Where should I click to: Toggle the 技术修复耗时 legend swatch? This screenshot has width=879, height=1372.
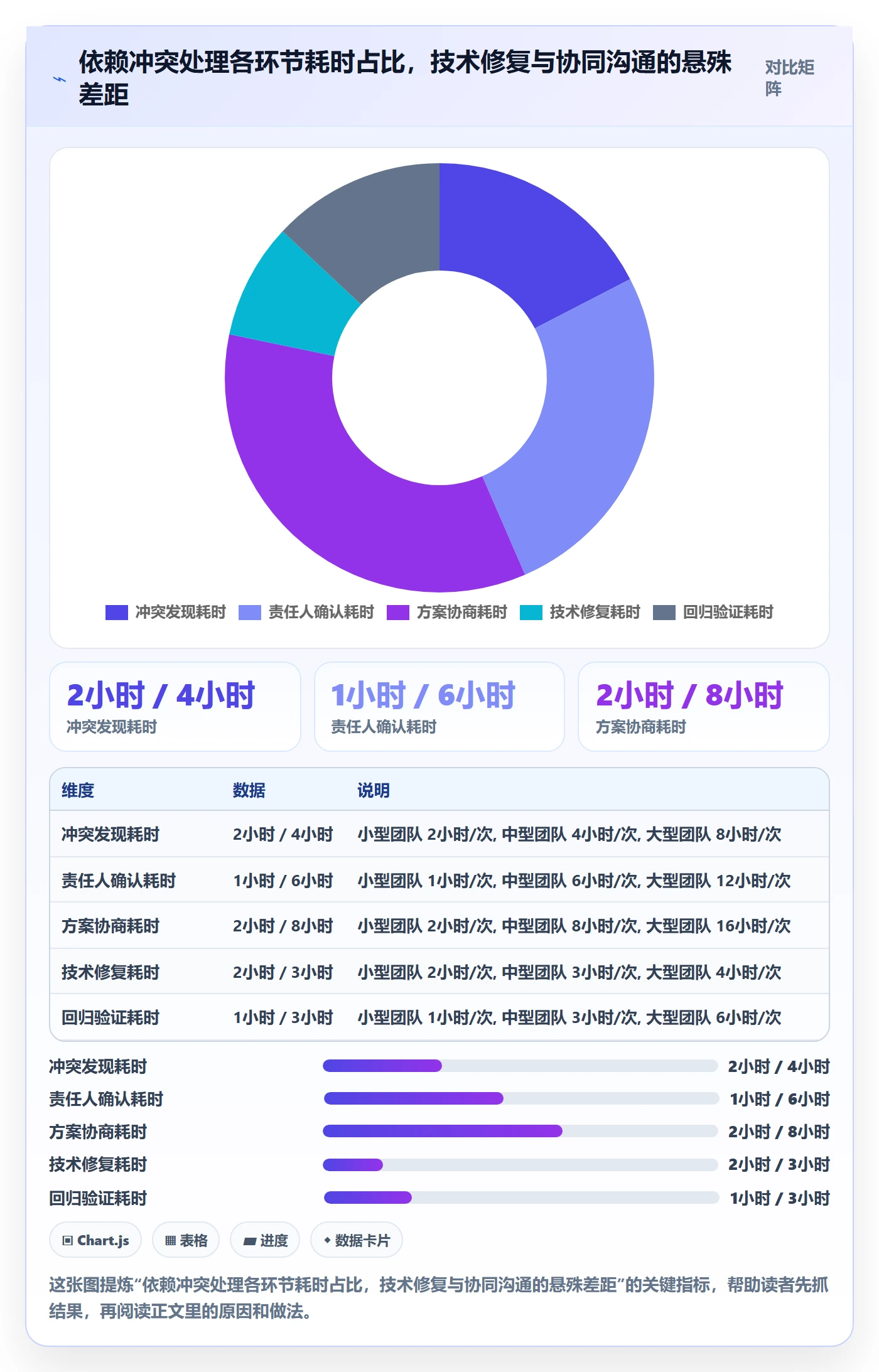click(531, 613)
